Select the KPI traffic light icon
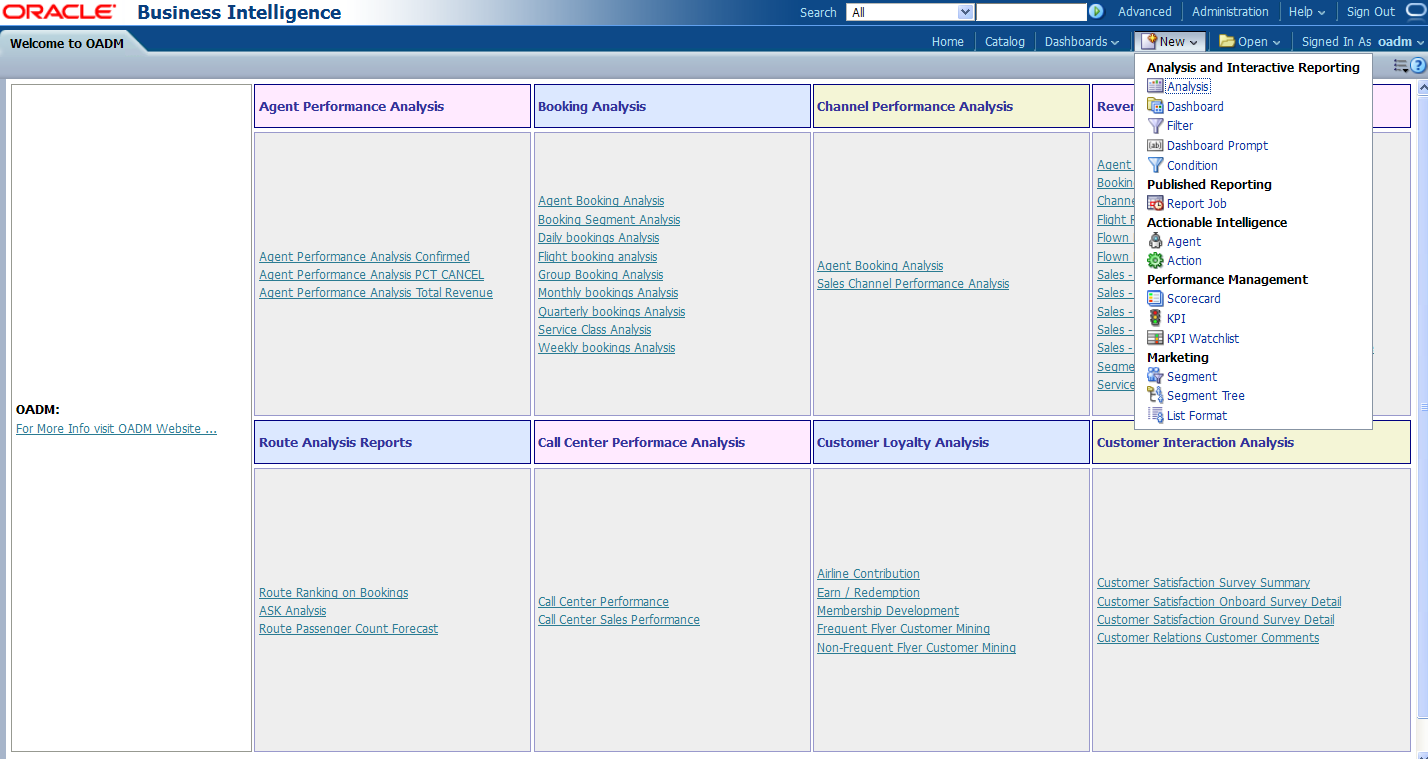 (1155, 318)
